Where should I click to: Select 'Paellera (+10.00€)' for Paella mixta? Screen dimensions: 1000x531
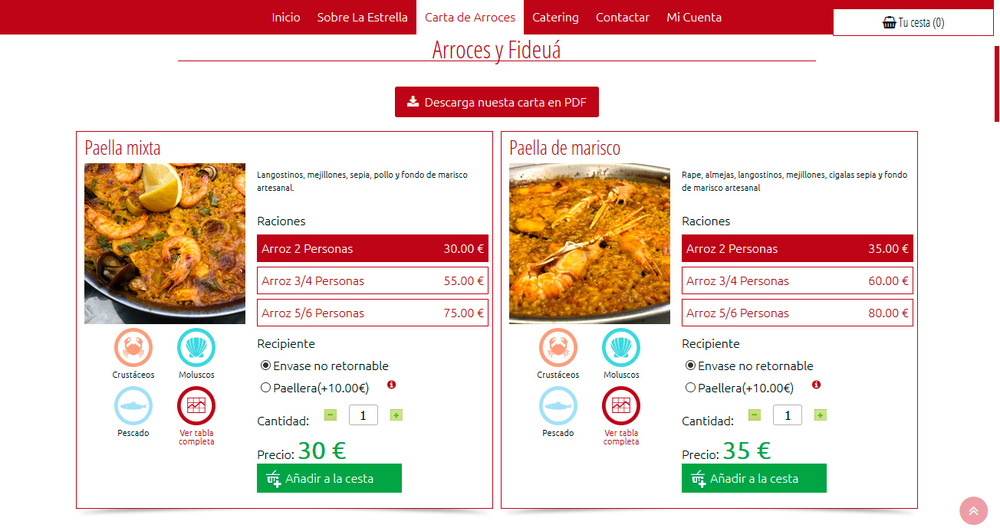click(266, 388)
